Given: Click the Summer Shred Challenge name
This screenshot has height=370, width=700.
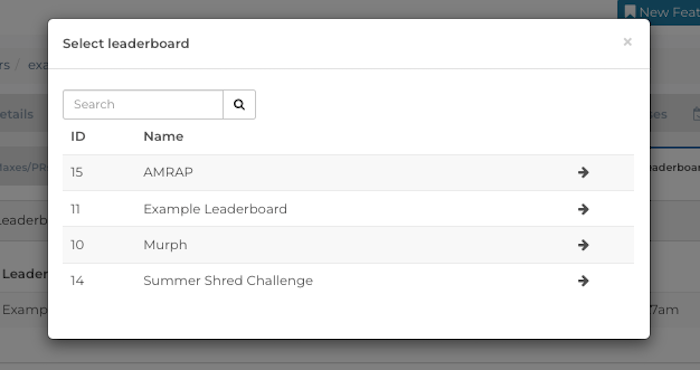Looking at the screenshot, I should (228, 281).
